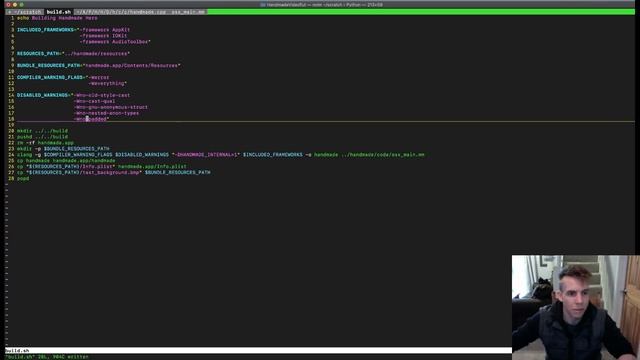The image size is (640, 360).
Task: Click the 'test_background.bmp' path string
Action: click(x=111, y=172)
